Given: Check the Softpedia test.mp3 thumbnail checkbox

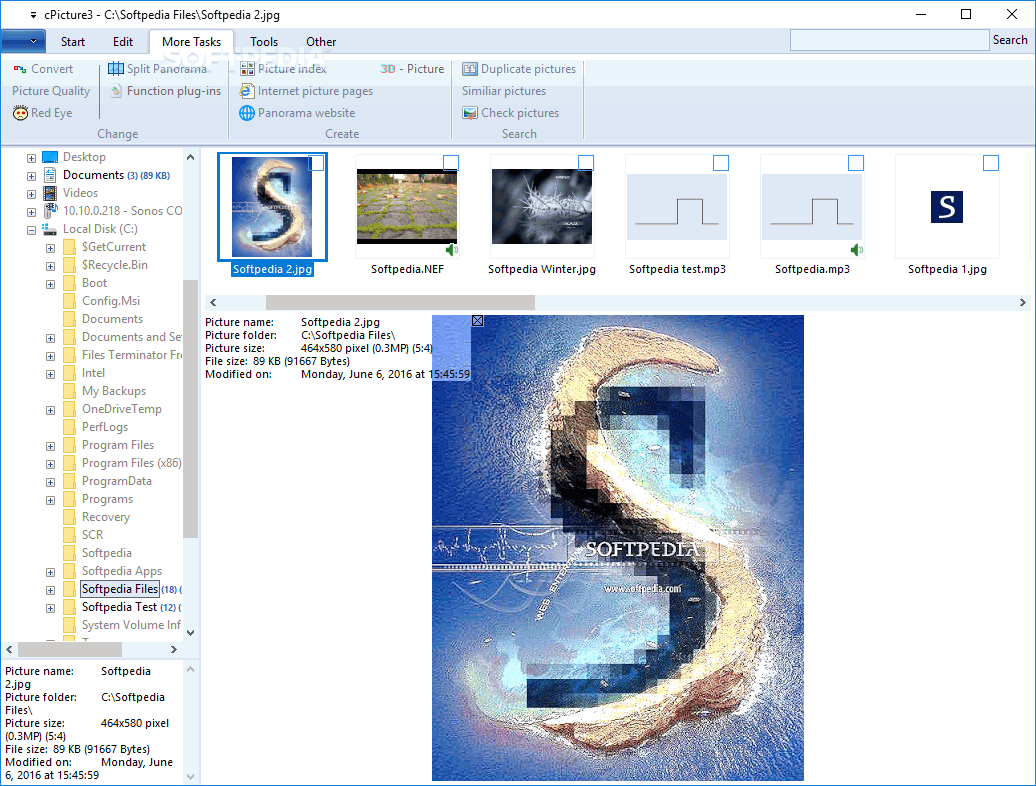Looking at the screenshot, I should tap(721, 162).
